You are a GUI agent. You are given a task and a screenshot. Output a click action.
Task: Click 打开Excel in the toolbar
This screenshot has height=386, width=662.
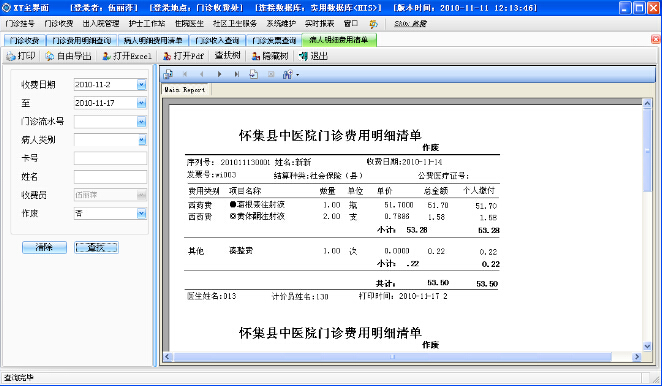point(127,56)
